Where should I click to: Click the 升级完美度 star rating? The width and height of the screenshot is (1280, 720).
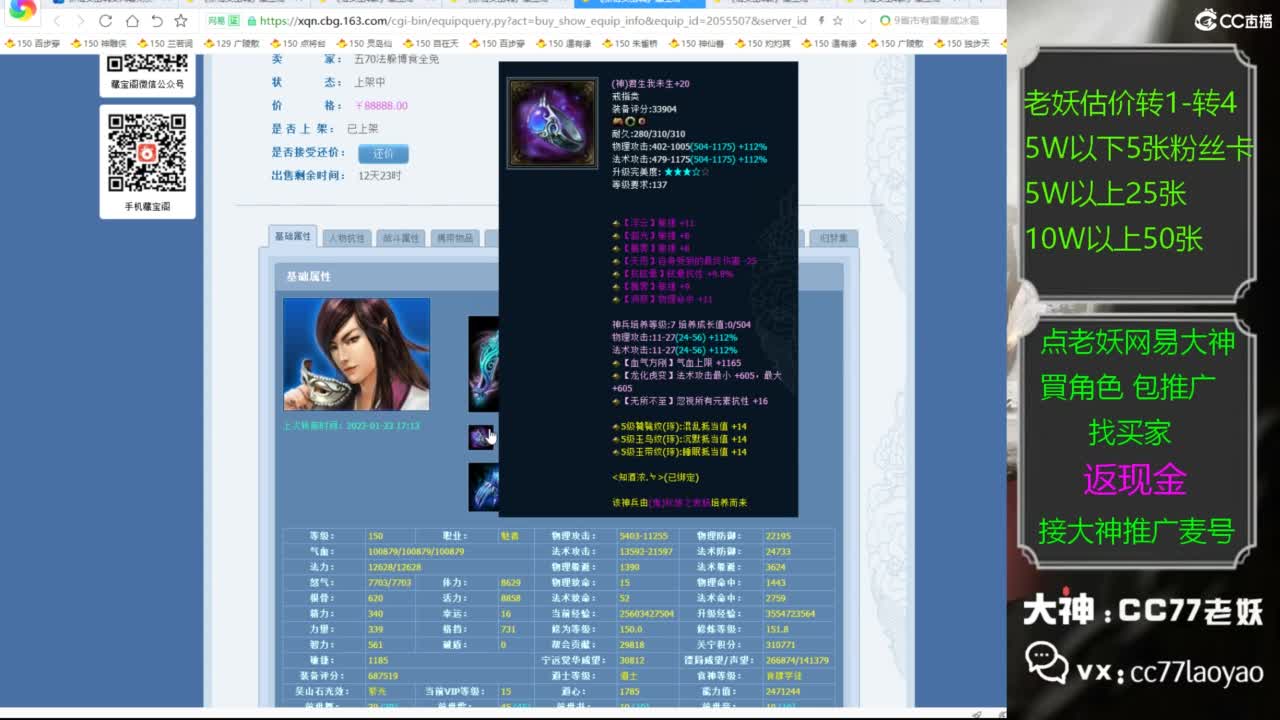[x=685, y=172]
